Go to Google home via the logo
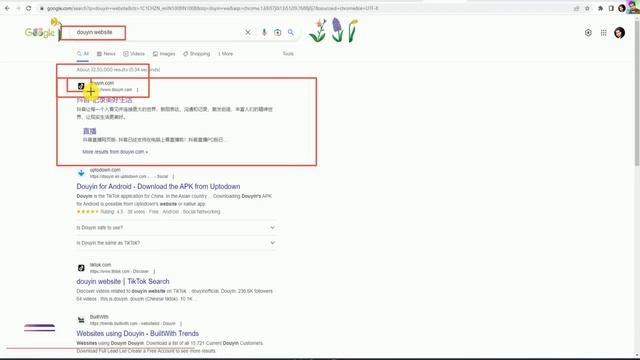This screenshot has height=360, width=640. 40,32
